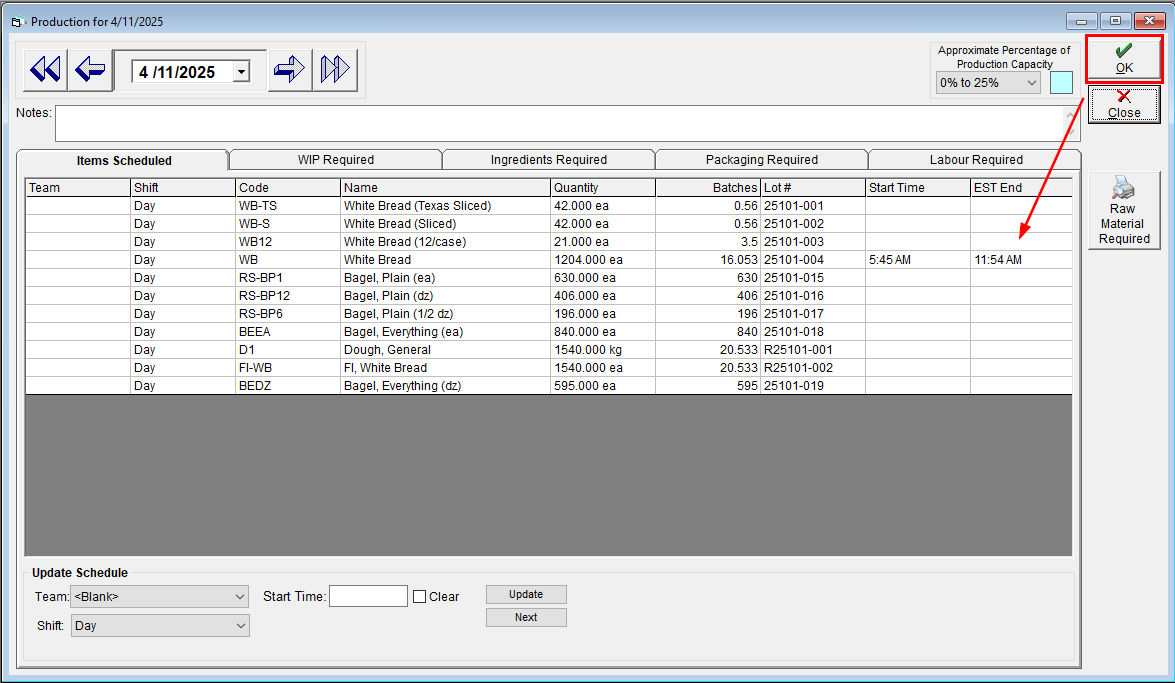This screenshot has width=1175, height=683.
Task: Go to next day arrow
Action: click(x=289, y=70)
